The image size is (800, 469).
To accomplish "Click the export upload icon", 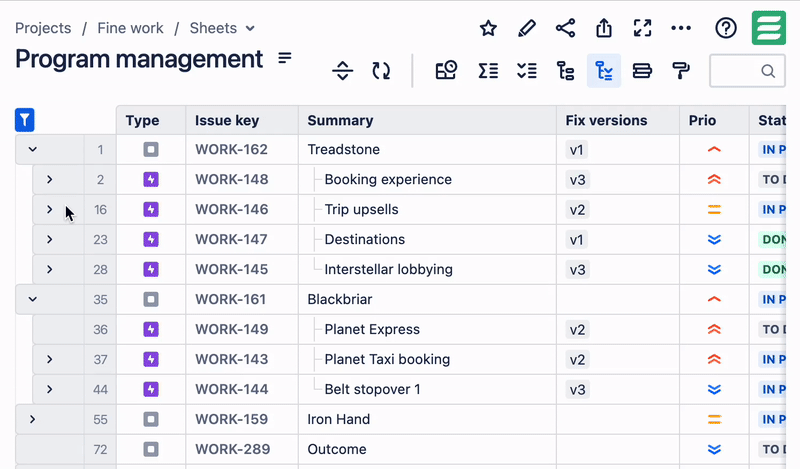I will 604,28.
